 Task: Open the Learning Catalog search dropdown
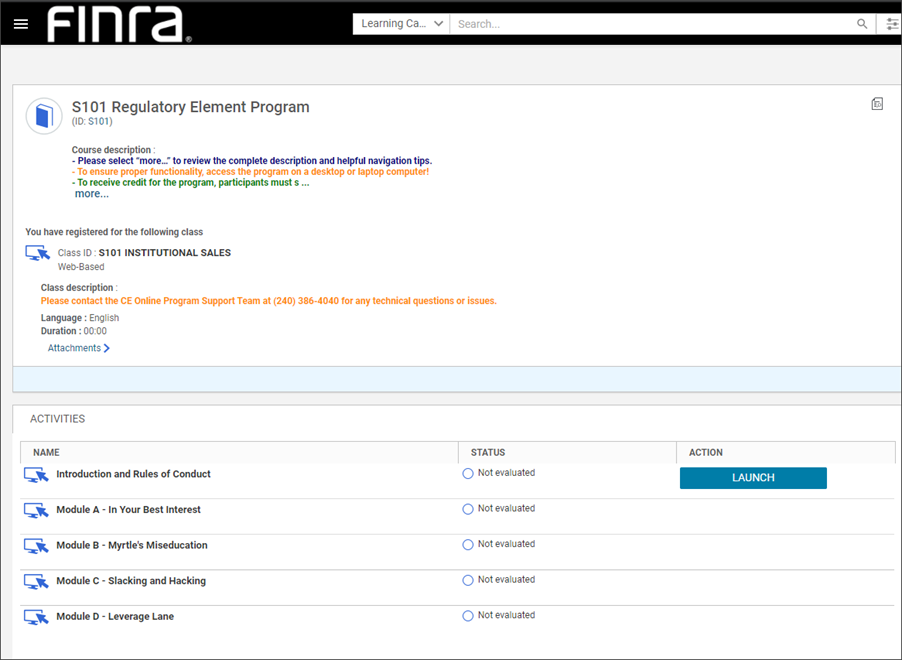point(401,24)
